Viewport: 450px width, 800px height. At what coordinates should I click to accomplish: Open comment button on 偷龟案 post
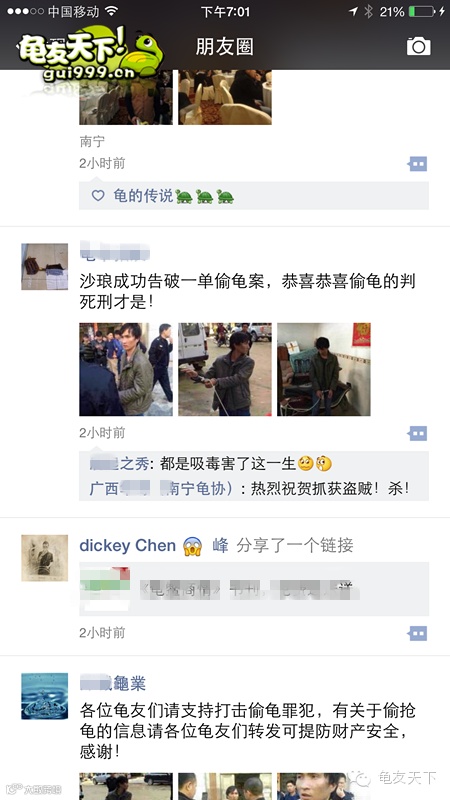pos(417,433)
